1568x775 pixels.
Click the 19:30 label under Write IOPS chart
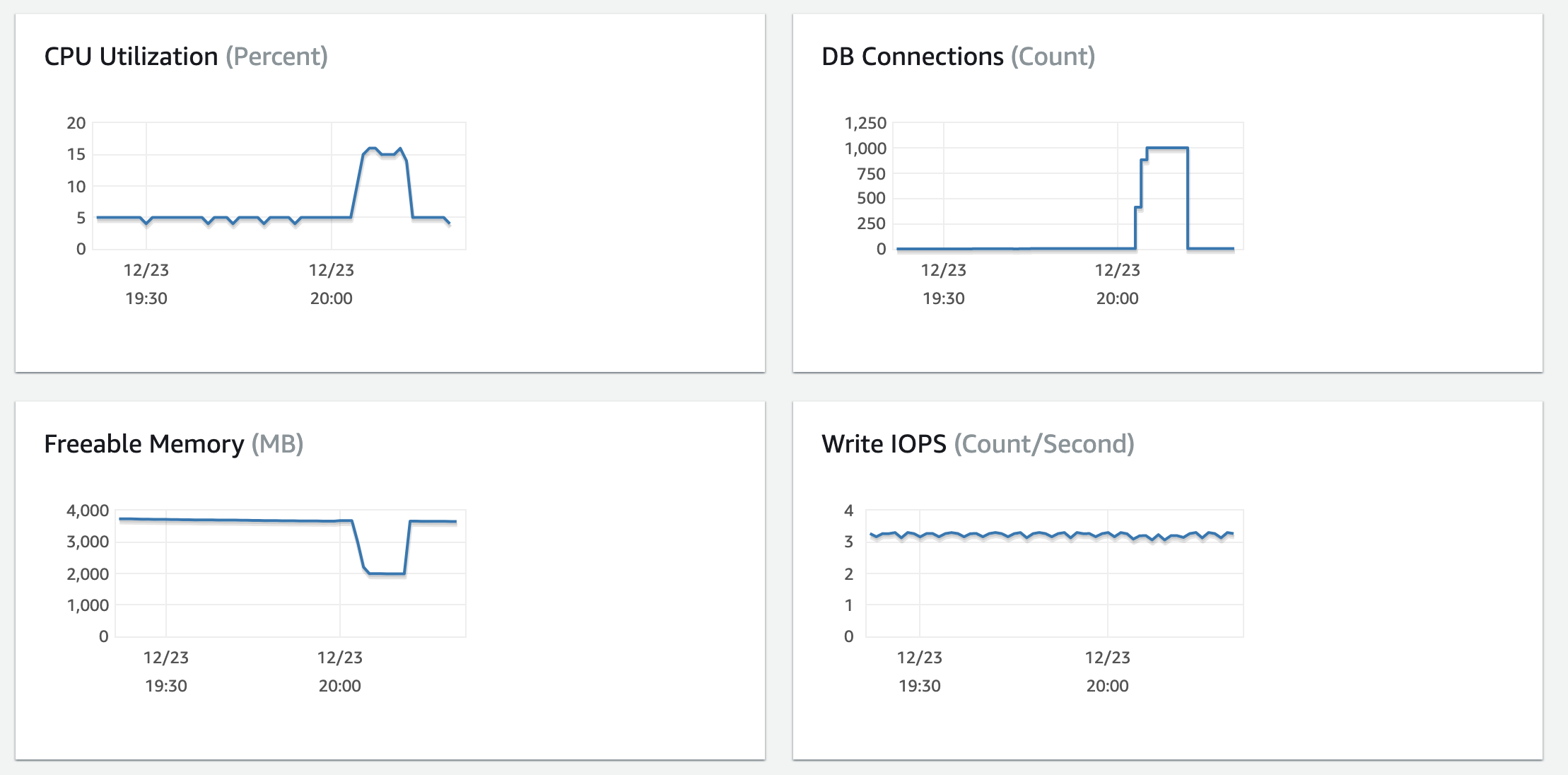[x=920, y=685]
